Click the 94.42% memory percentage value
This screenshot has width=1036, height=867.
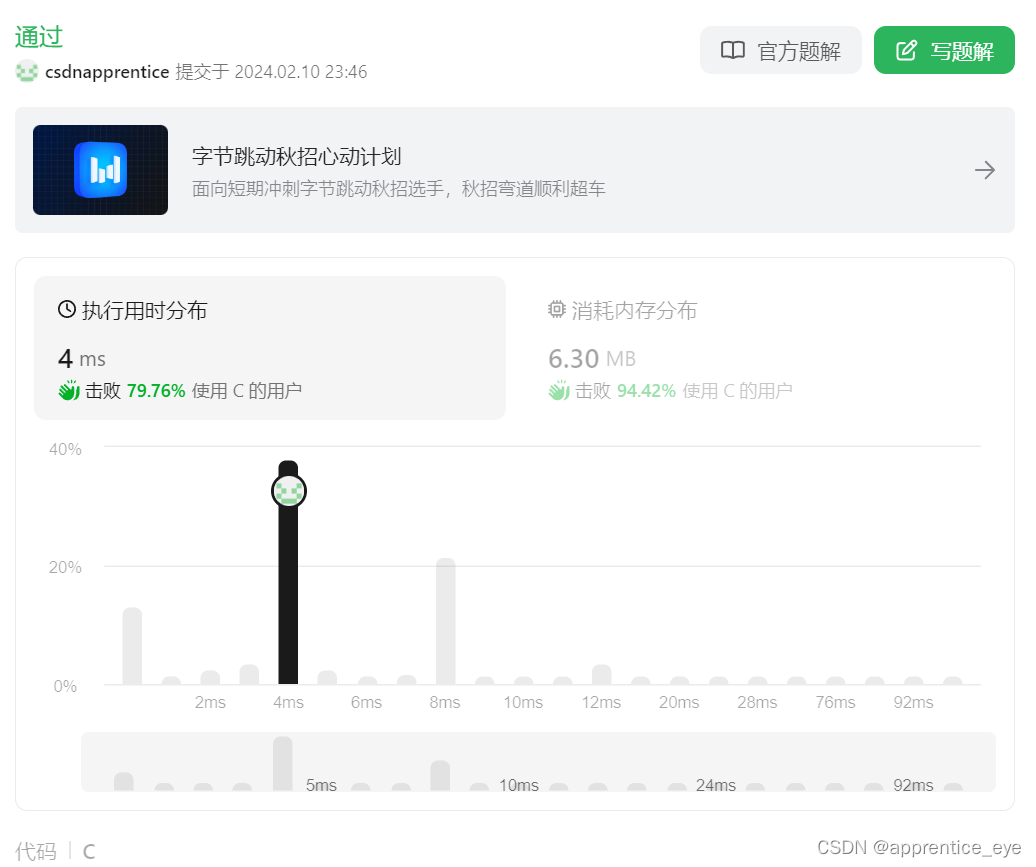pos(646,391)
